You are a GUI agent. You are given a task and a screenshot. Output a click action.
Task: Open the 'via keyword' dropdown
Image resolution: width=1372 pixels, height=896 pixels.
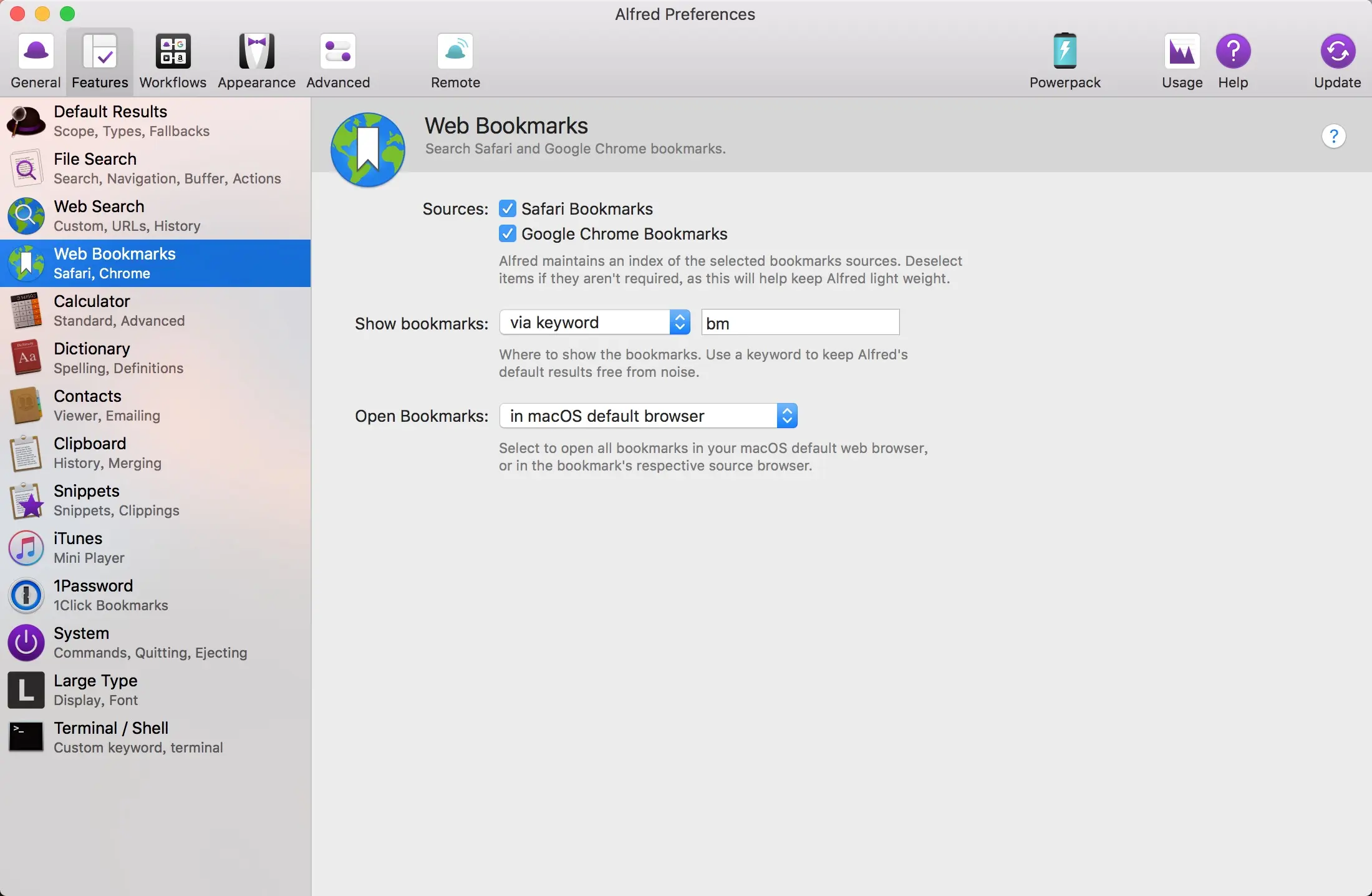pos(594,323)
